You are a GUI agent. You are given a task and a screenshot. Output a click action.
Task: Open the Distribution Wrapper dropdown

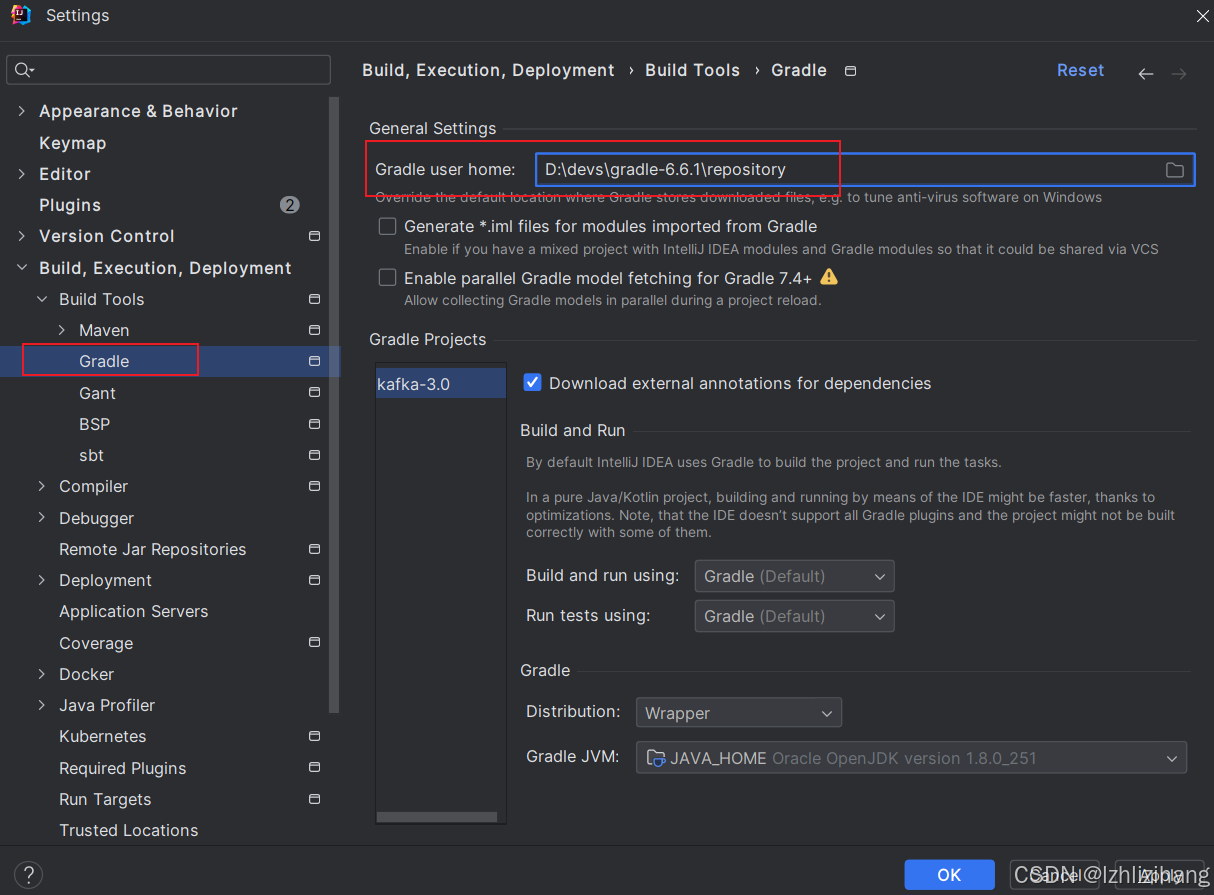738,713
